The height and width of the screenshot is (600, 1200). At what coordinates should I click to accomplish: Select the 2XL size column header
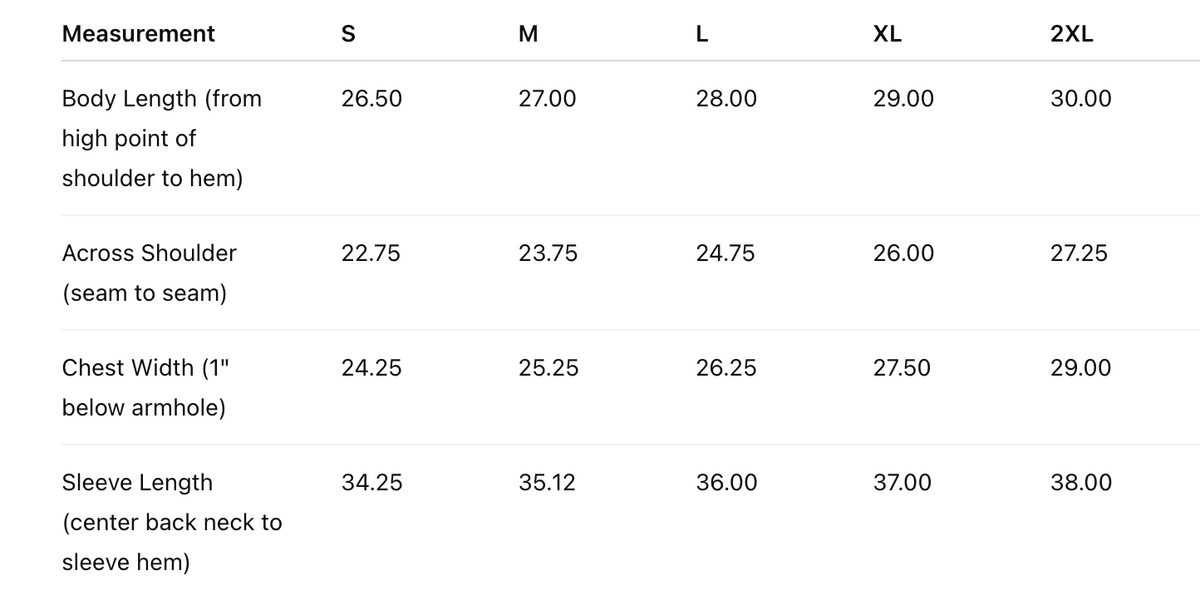tap(1072, 34)
